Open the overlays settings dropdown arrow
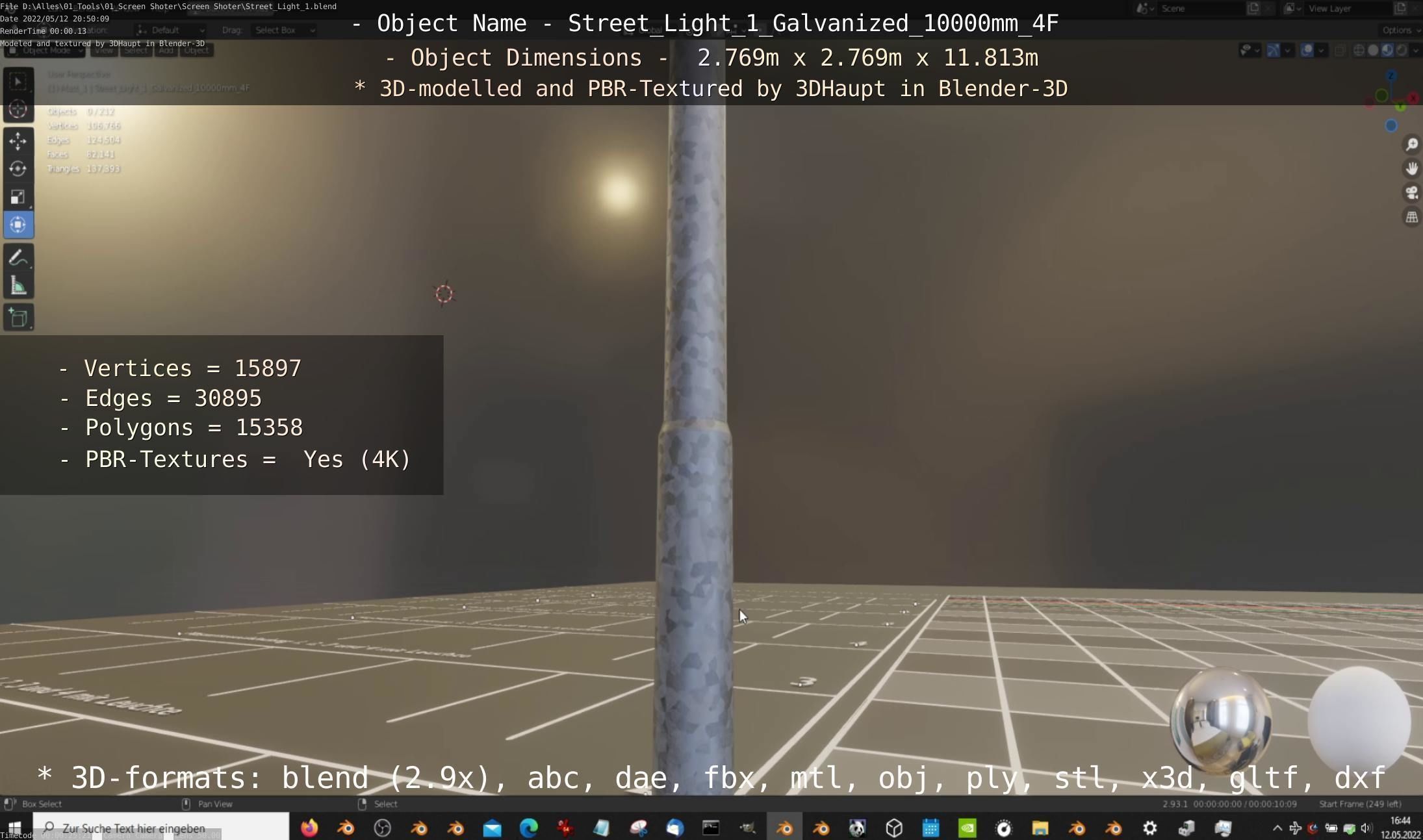The height and width of the screenshot is (840, 1423). 1321,50
